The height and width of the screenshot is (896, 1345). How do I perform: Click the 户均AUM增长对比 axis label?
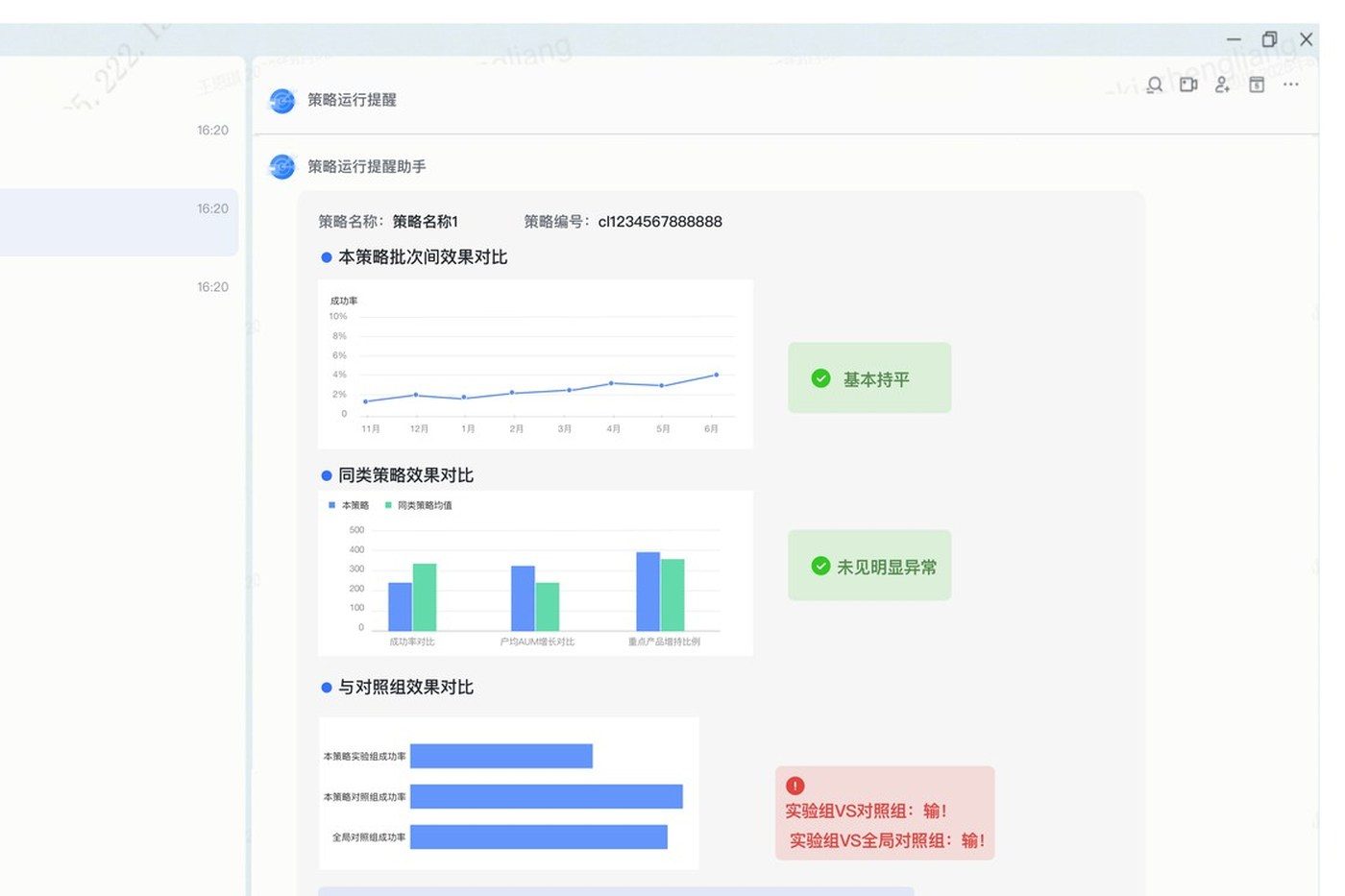tap(537, 642)
